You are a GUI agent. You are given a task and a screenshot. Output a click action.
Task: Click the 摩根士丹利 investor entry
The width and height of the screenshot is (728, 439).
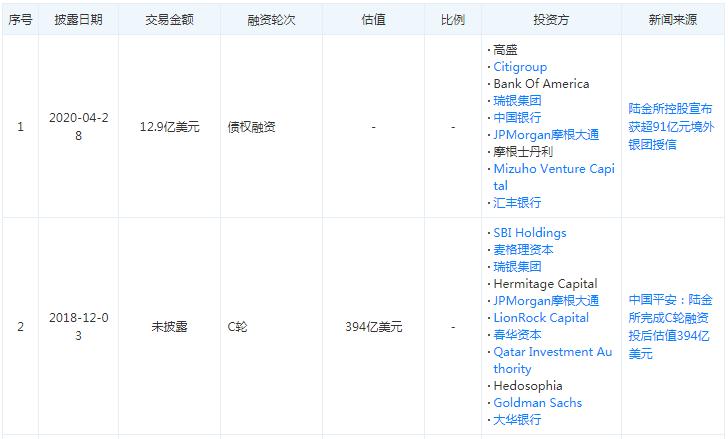[523, 151]
